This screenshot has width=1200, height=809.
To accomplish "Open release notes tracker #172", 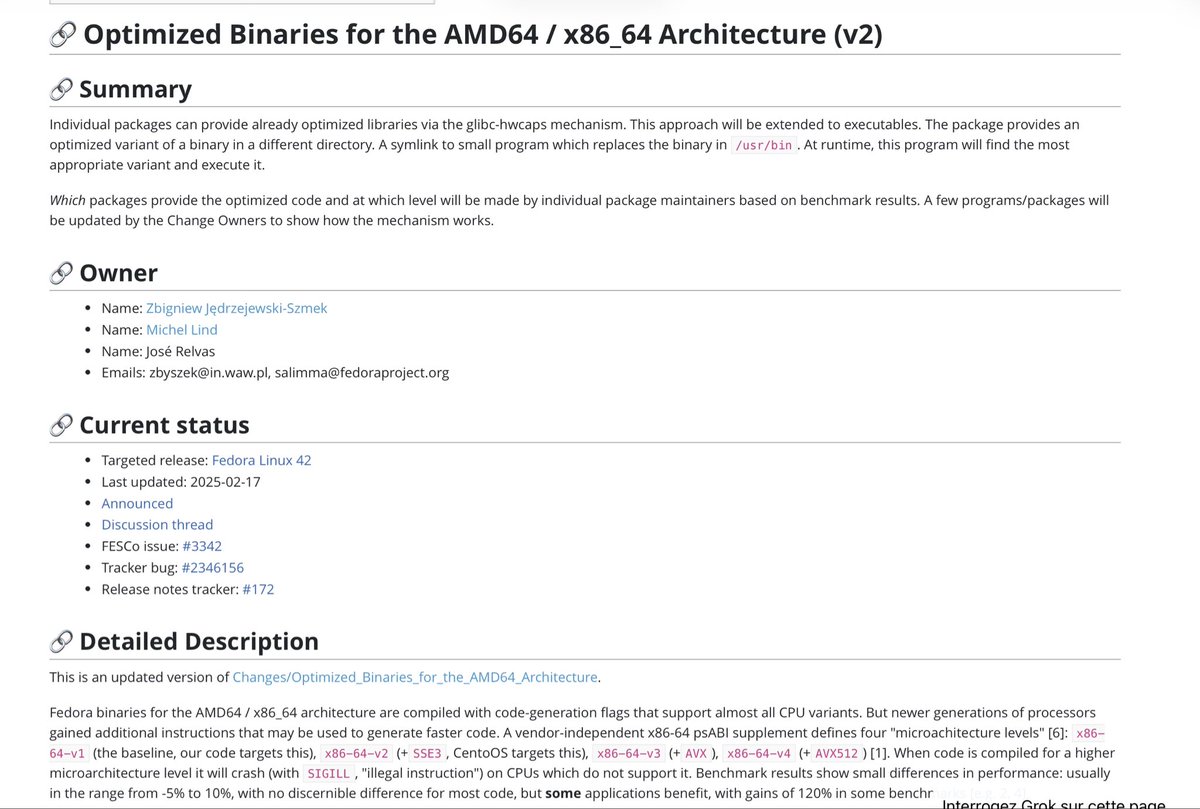I will coord(258,589).
